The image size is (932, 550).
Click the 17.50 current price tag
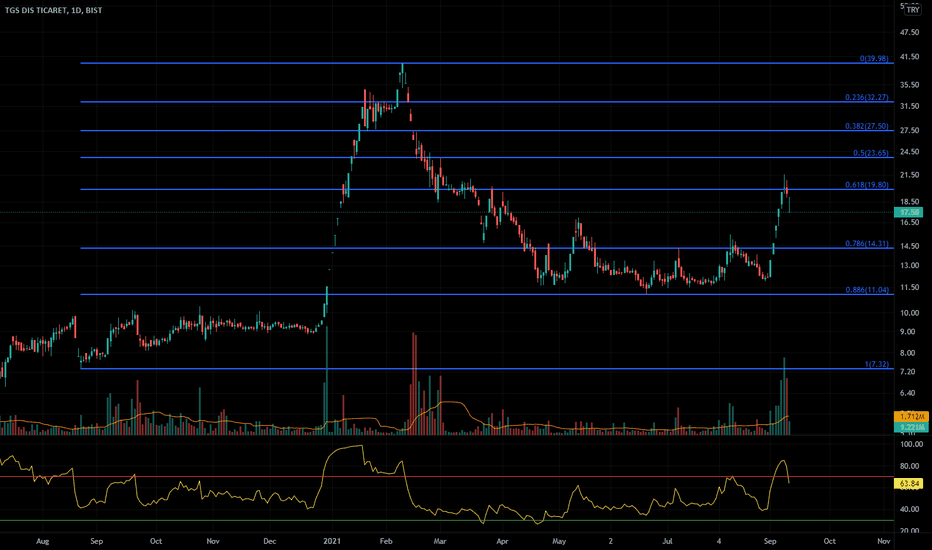[909, 212]
